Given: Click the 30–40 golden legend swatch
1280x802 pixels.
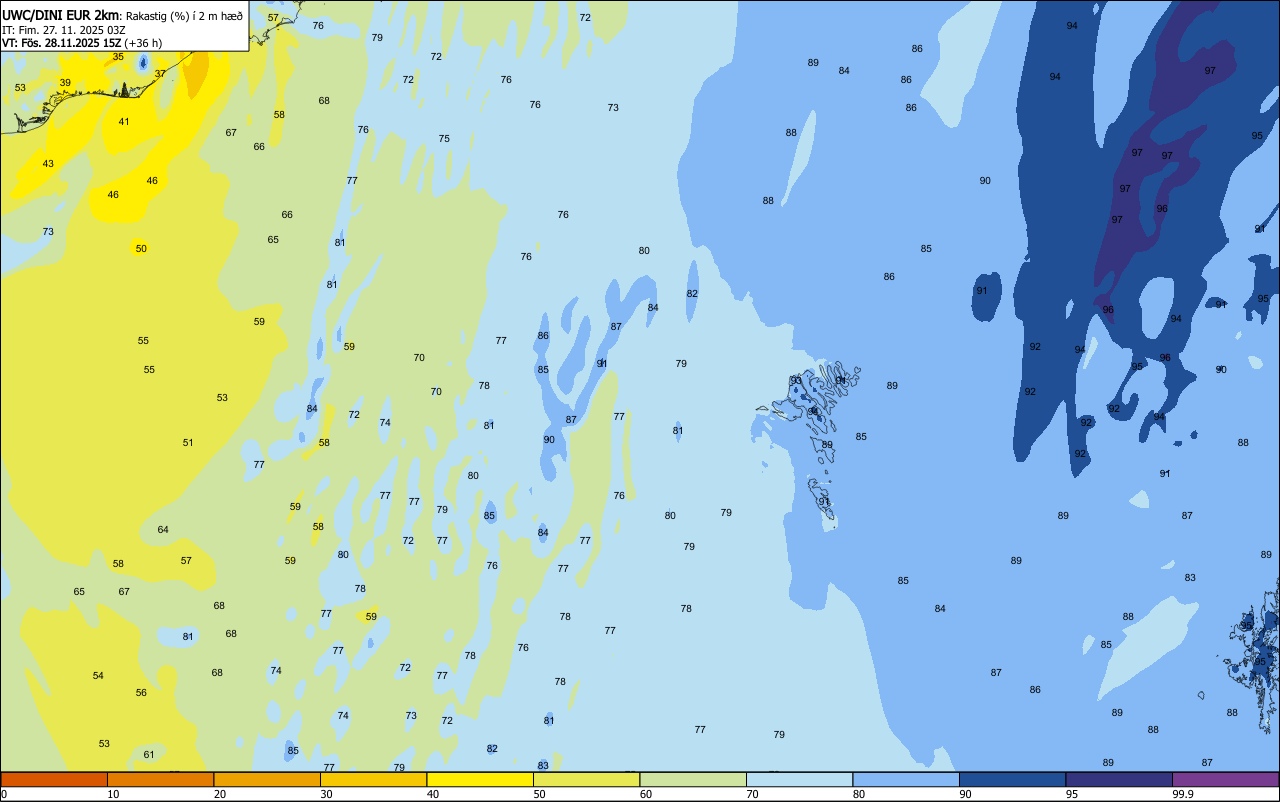Looking at the screenshot, I should pos(373,779).
